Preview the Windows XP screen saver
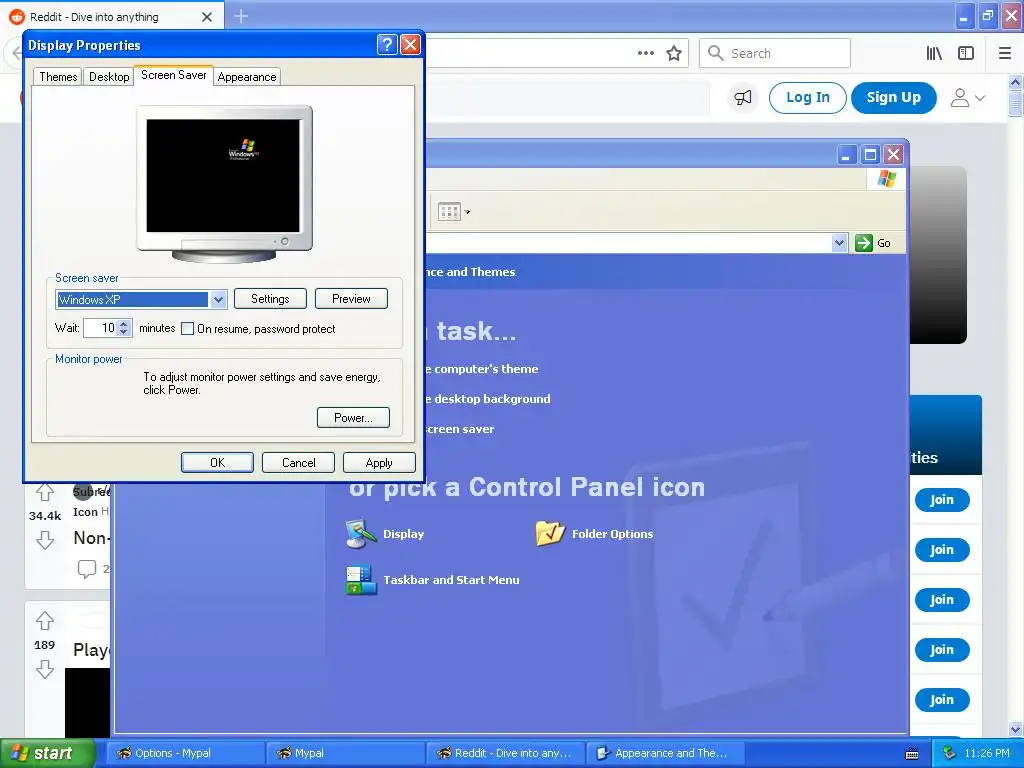The height and width of the screenshot is (768, 1024). (x=351, y=299)
